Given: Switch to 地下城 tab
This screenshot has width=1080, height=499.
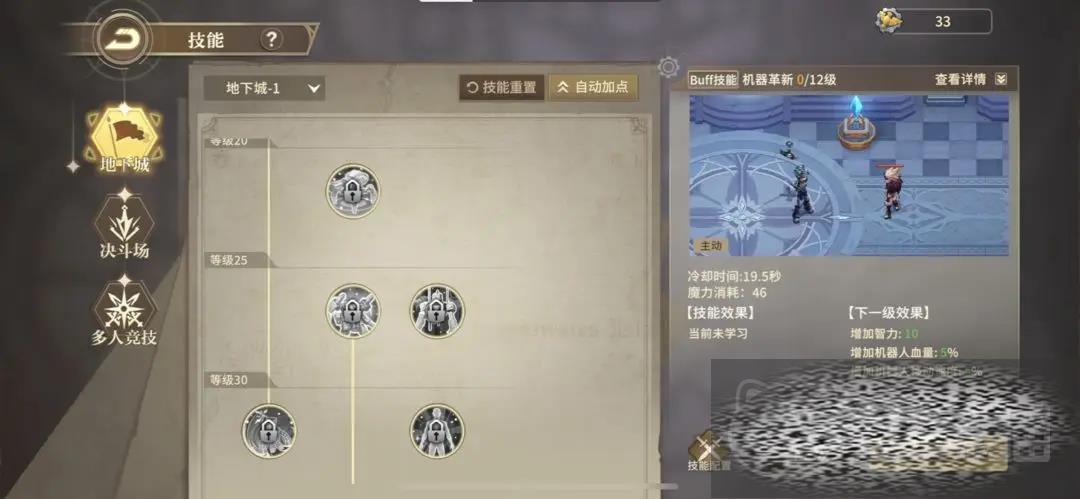Looking at the screenshot, I should 124,141.
